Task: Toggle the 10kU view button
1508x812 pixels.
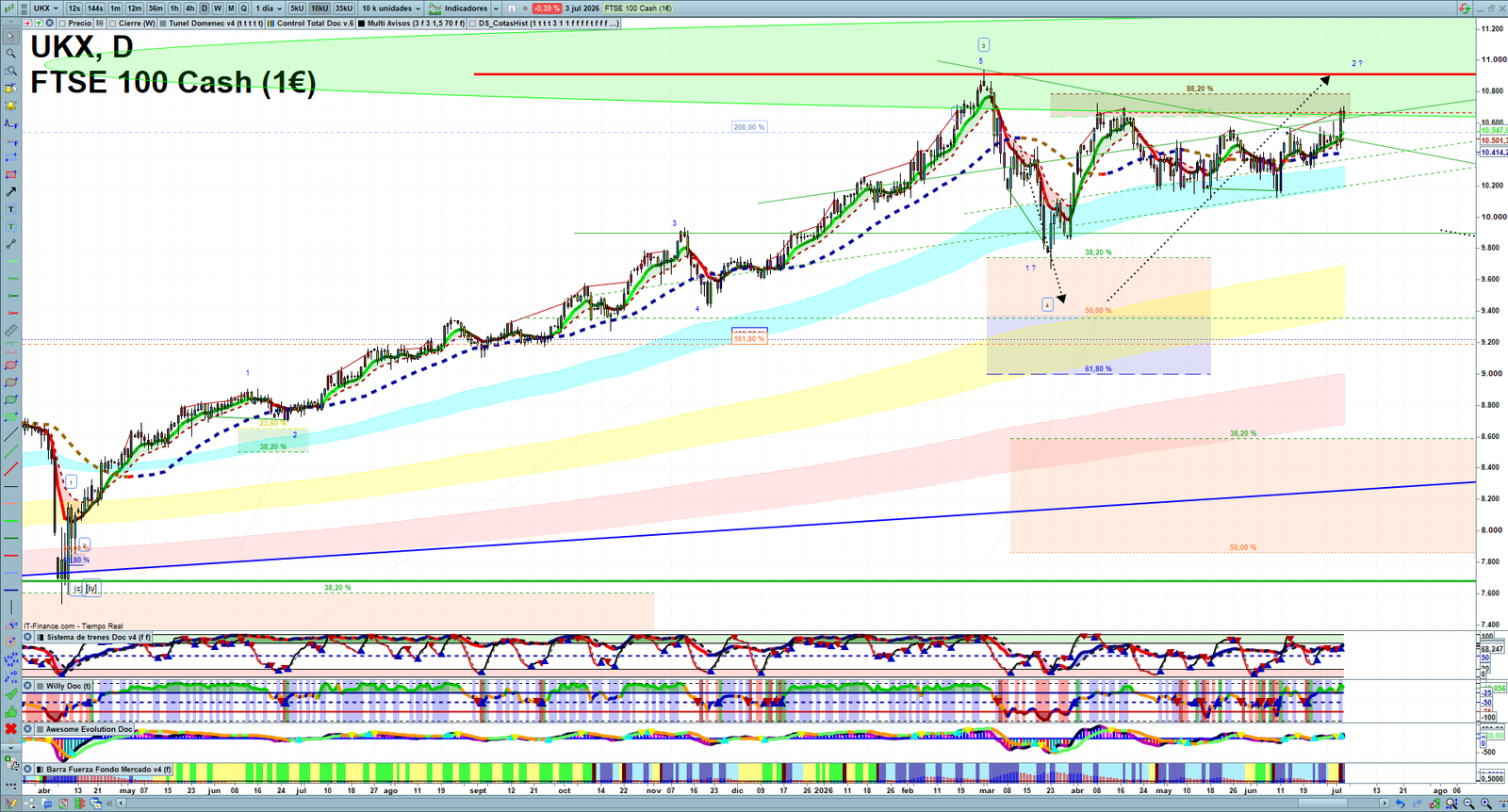Action: [x=320, y=8]
